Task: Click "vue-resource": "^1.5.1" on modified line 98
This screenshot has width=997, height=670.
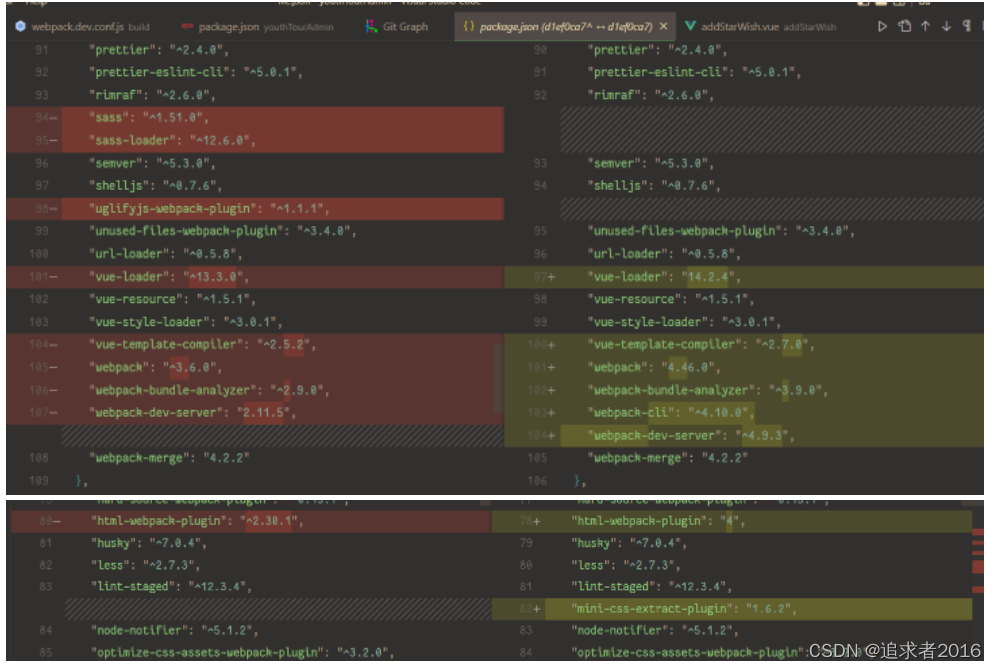Action: (671, 299)
